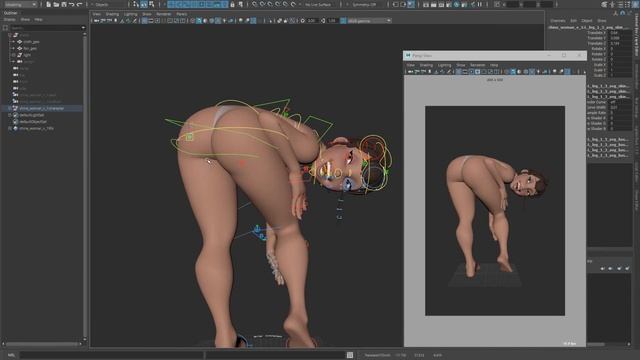The height and width of the screenshot is (360, 640).
Task: Open main viewport Show menu
Action: 147,14
